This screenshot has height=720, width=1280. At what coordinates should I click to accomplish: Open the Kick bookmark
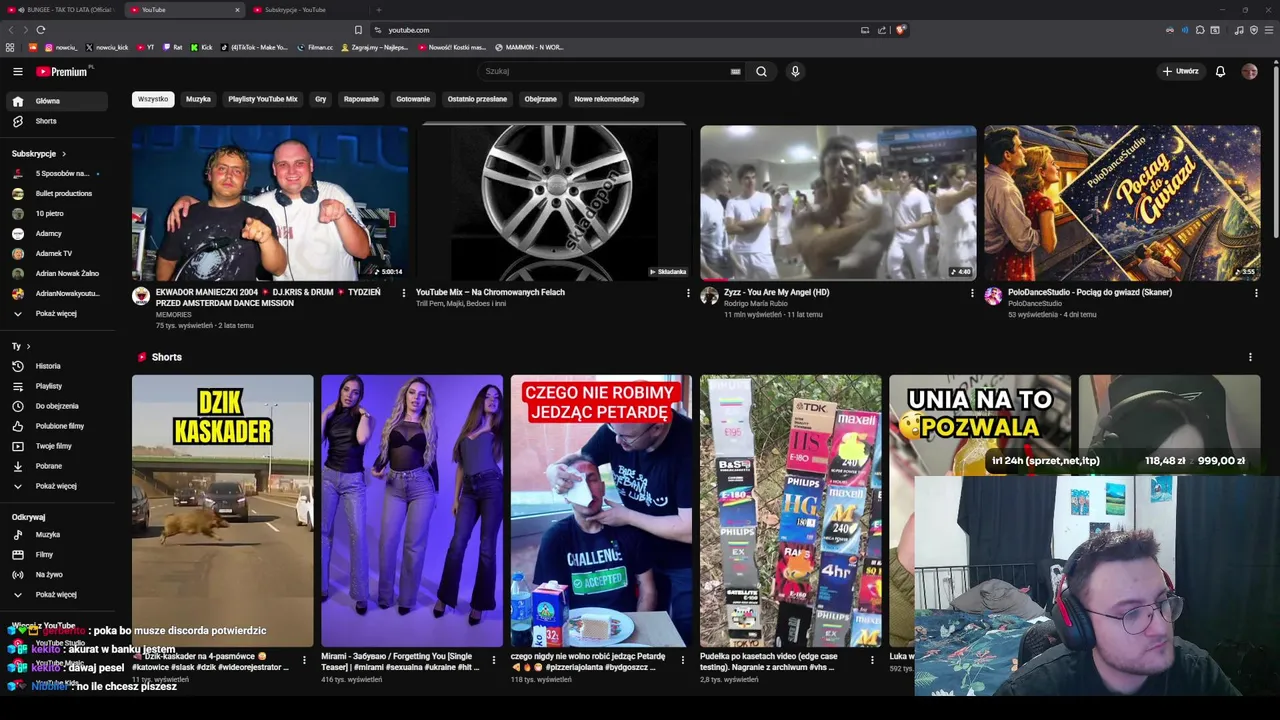click(201, 47)
